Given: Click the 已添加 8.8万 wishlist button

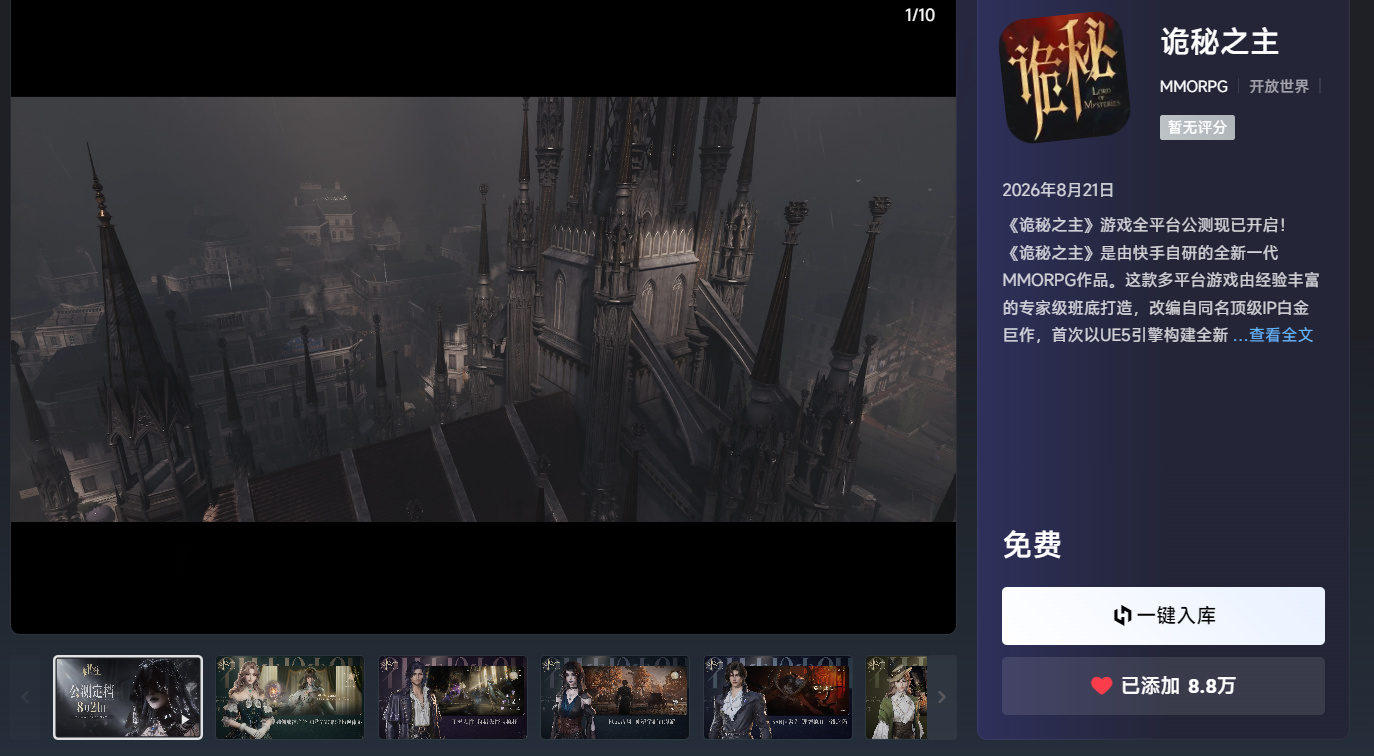Looking at the screenshot, I should coord(1163,686).
